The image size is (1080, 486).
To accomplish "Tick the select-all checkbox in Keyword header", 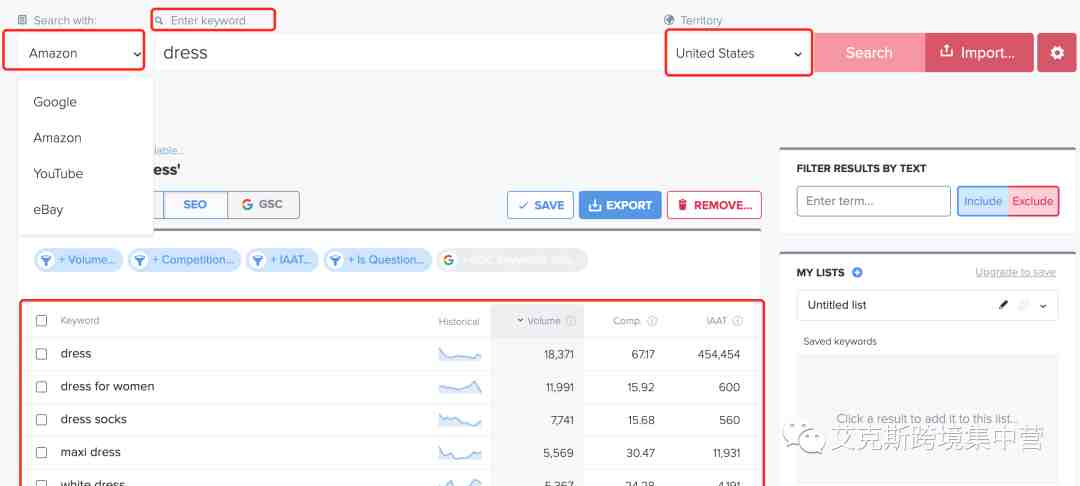I will click(41, 320).
